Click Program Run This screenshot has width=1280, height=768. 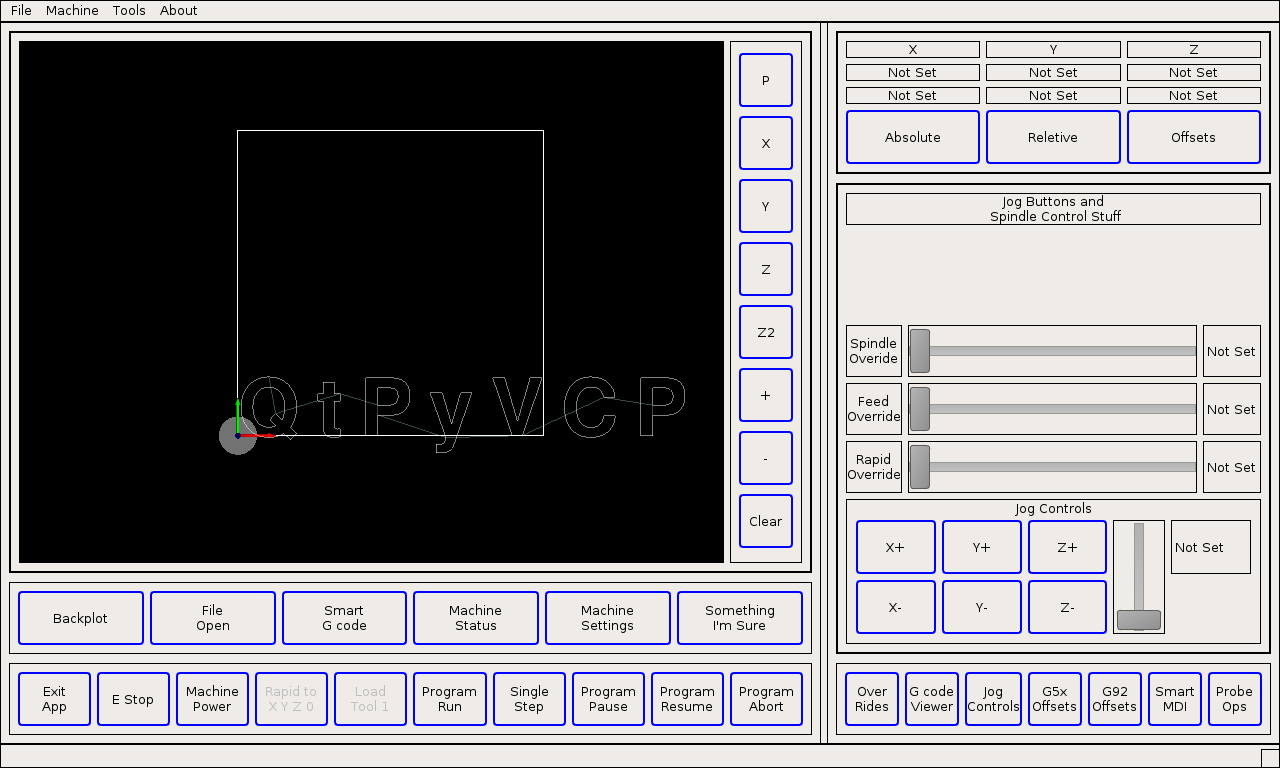[450, 699]
